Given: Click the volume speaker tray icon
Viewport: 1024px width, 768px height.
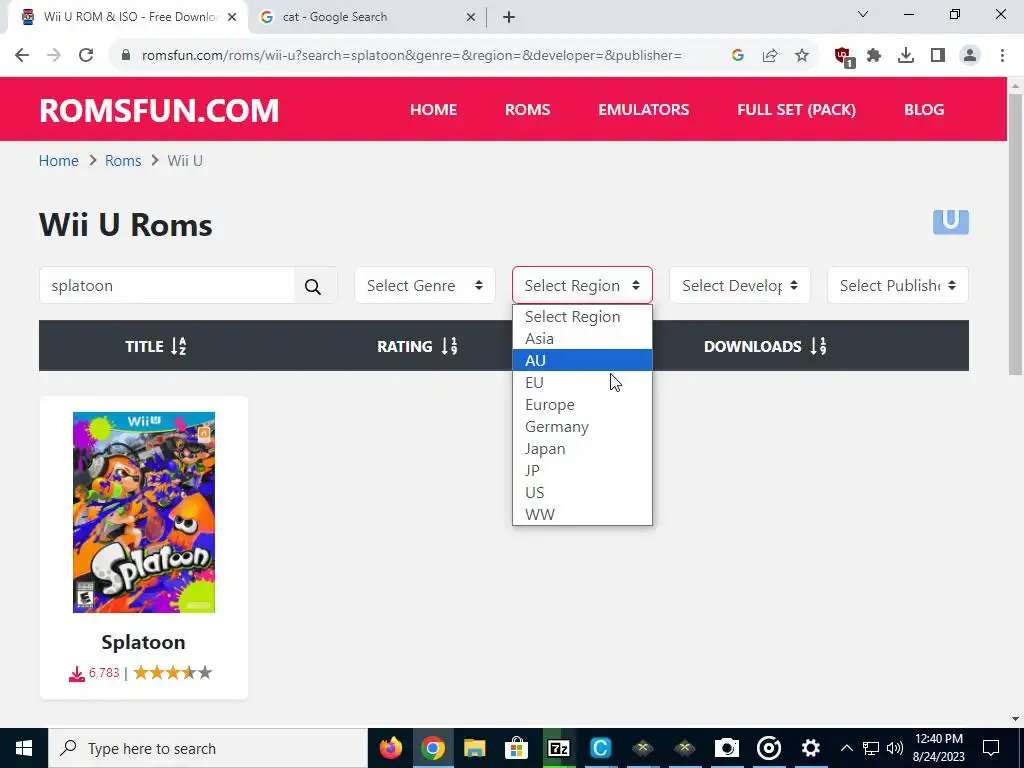Looking at the screenshot, I should pyautogui.click(x=895, y=748).
